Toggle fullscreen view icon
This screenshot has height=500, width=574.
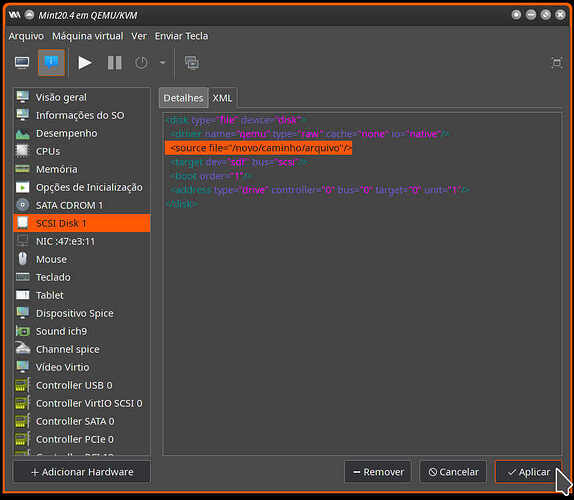[557, 63]
